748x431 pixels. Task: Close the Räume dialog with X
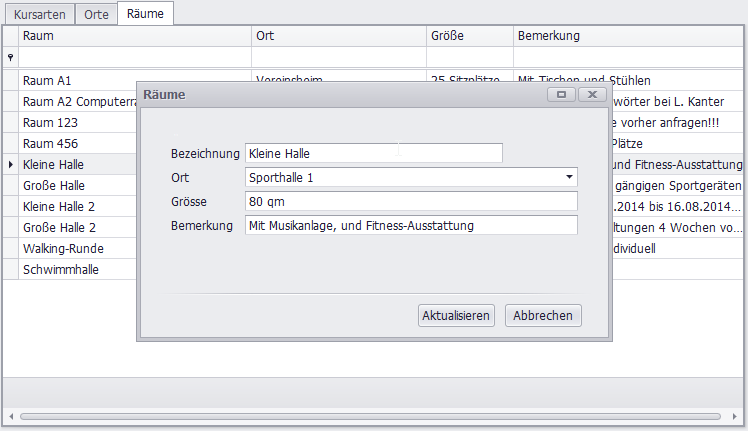(x=593, y=94)
